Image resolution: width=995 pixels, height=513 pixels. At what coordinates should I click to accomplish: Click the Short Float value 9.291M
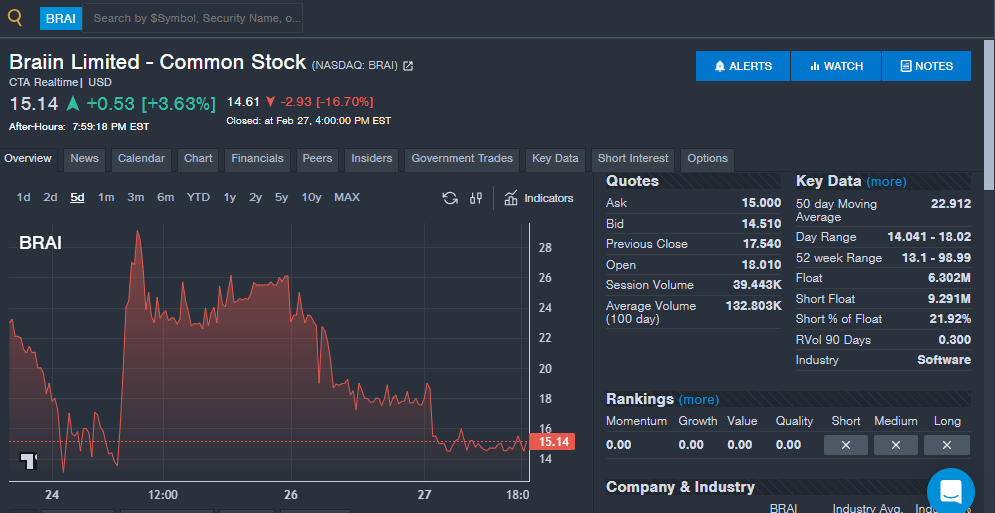(951, 299)
